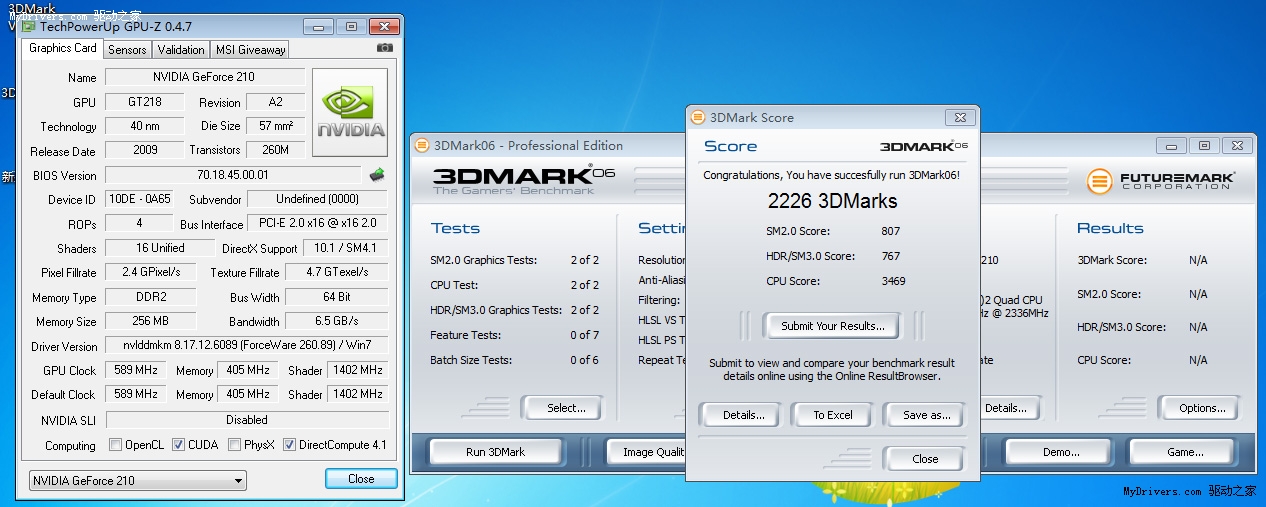
Task: Click the 2226 3DMarks score text
Action: 831,201
